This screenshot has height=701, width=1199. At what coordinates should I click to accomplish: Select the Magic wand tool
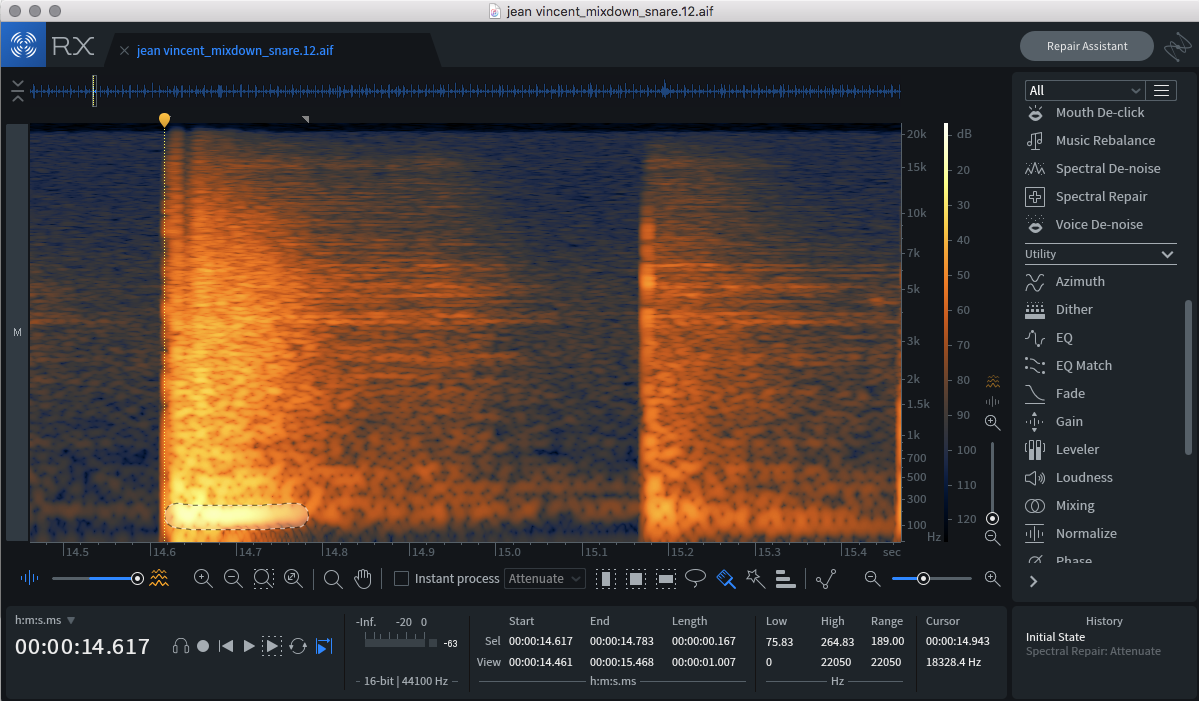pyautogui.click(x=755, y=579)
